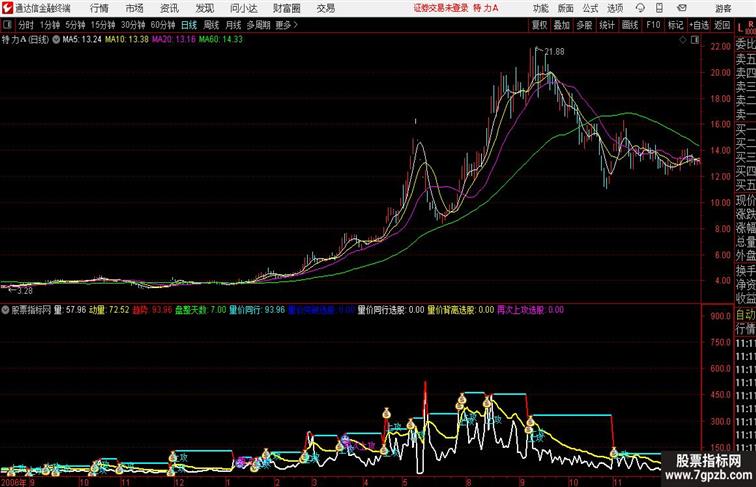Switch to the 月线 monthly tab
The image size is (756, 487).
(x=233, y=25)
